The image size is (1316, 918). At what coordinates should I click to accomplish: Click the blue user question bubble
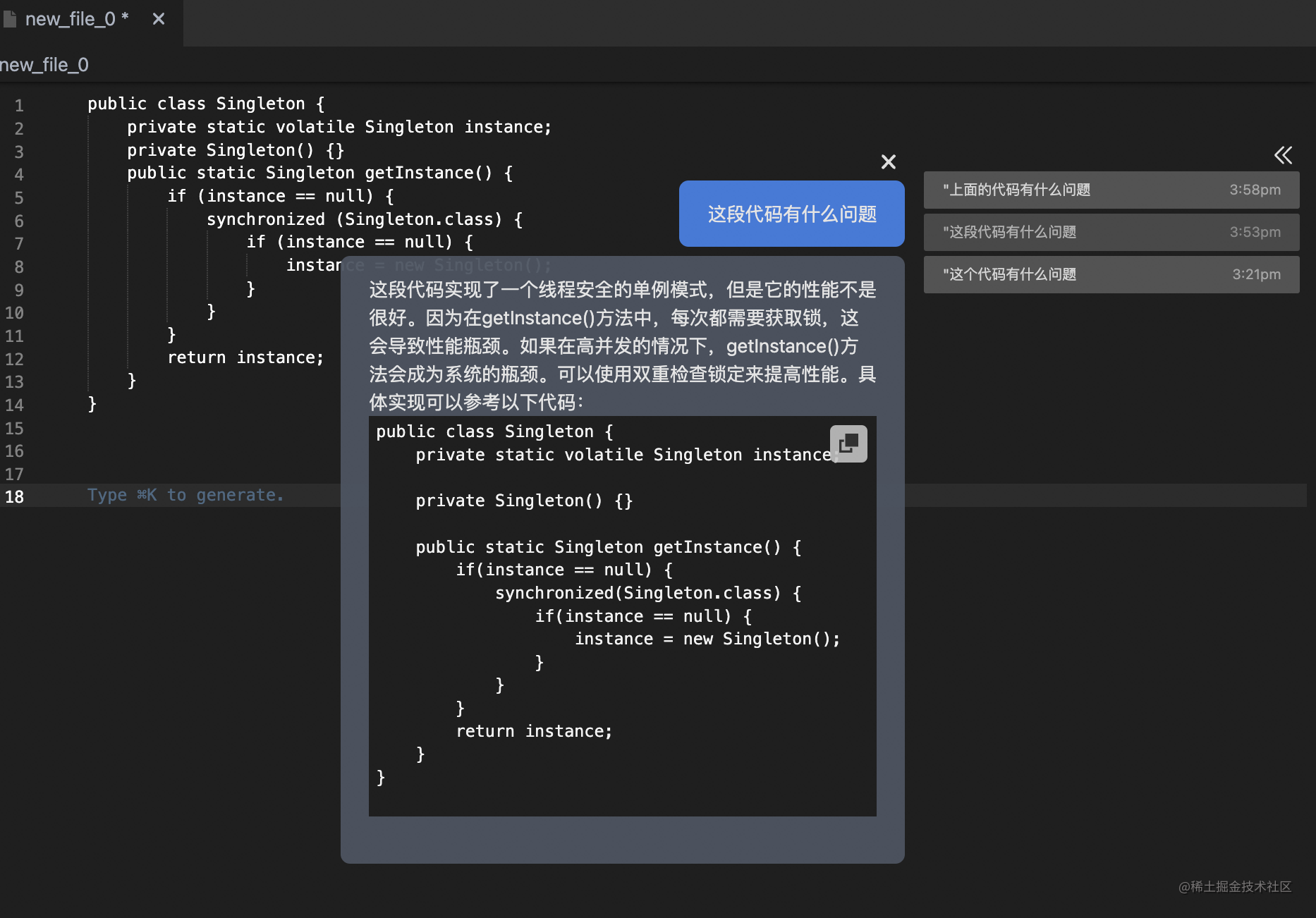tap(791, 214)
